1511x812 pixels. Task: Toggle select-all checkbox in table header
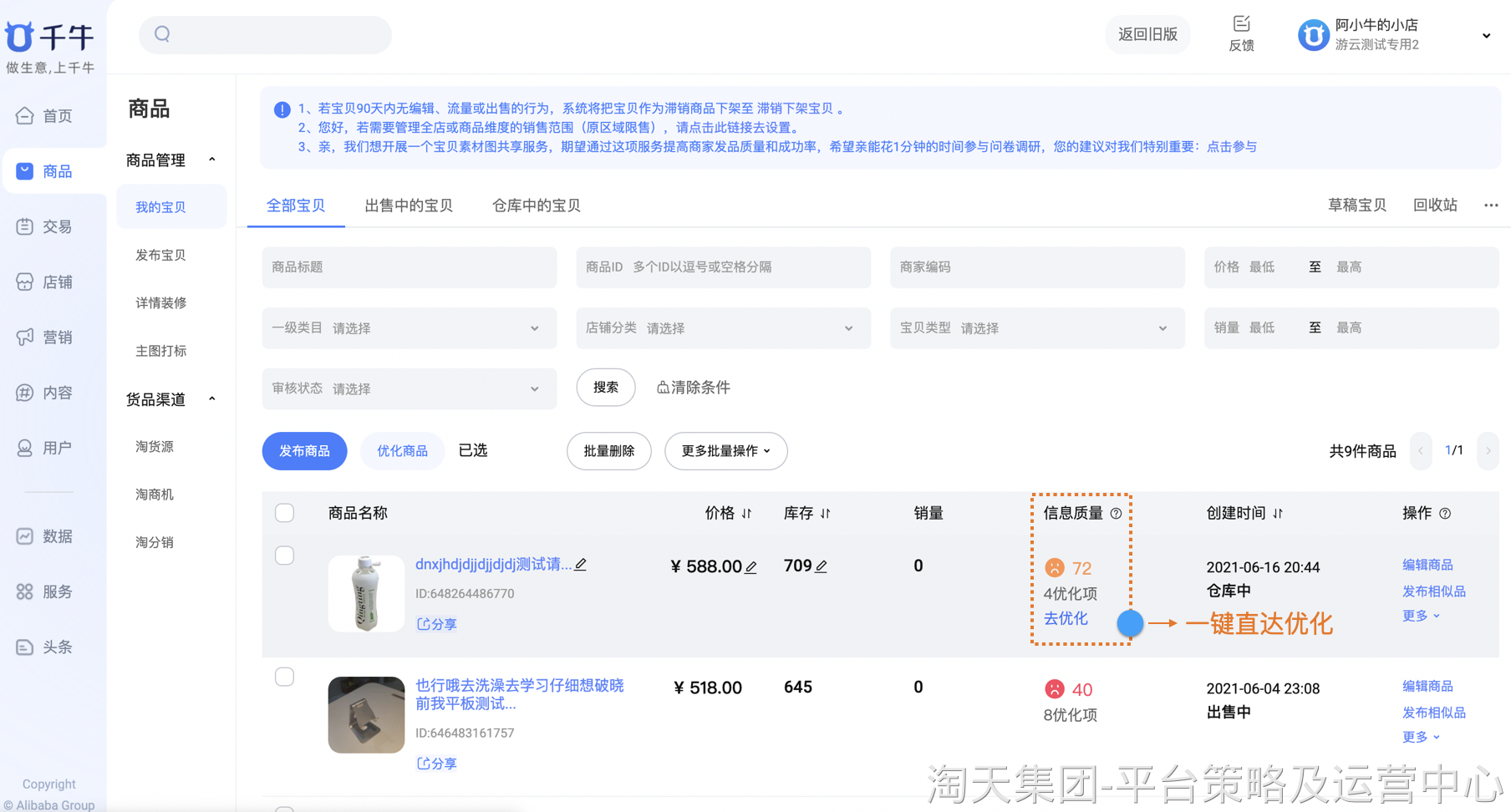284,513
